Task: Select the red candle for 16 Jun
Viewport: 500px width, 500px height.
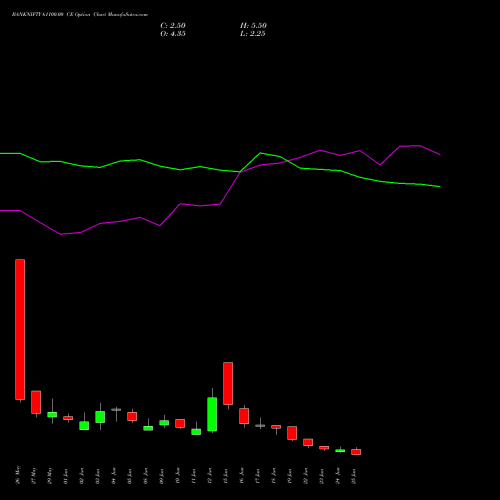Action: pos(244,416)
